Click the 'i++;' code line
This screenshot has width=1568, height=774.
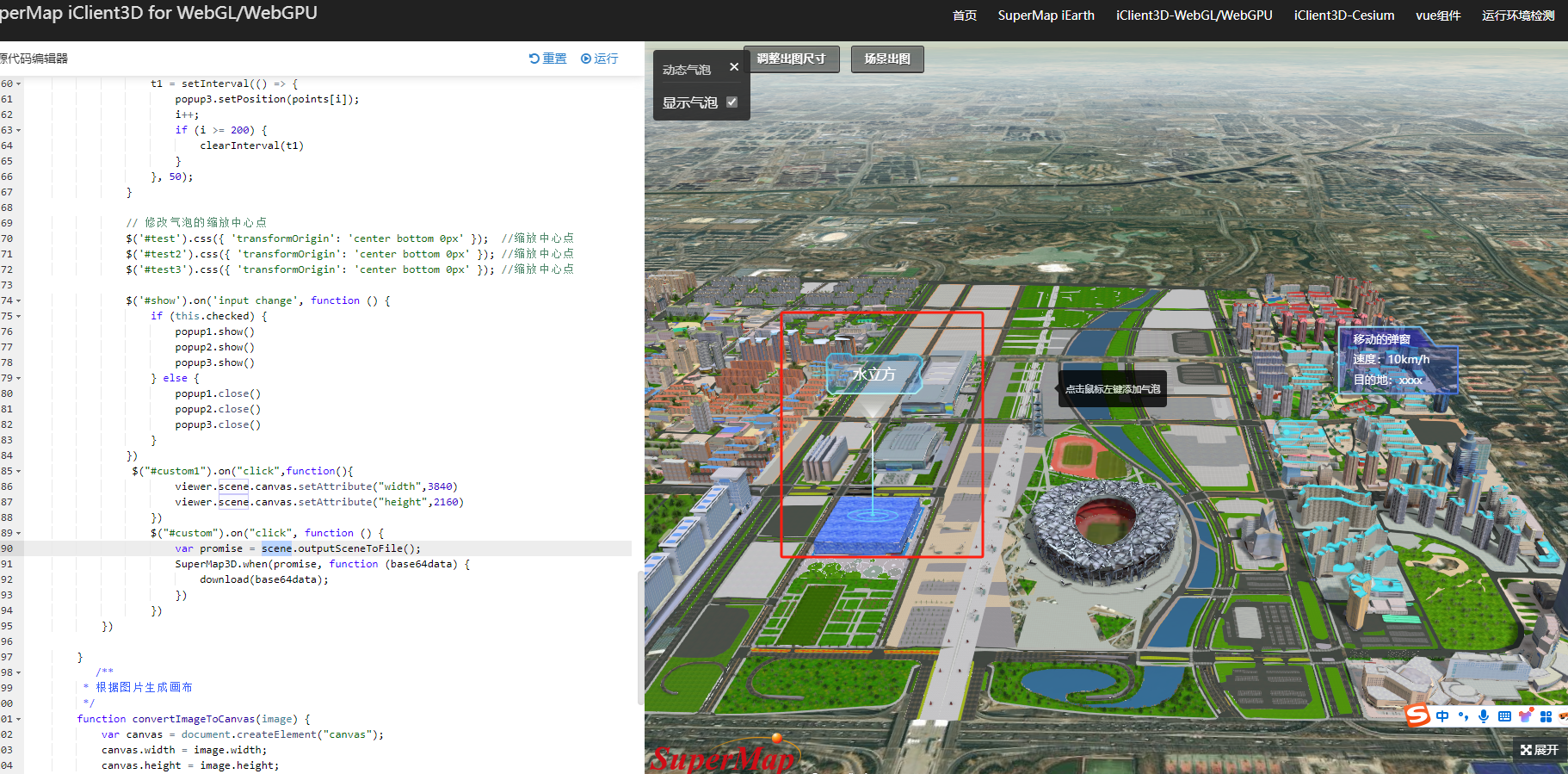click(x=187, y=115)
